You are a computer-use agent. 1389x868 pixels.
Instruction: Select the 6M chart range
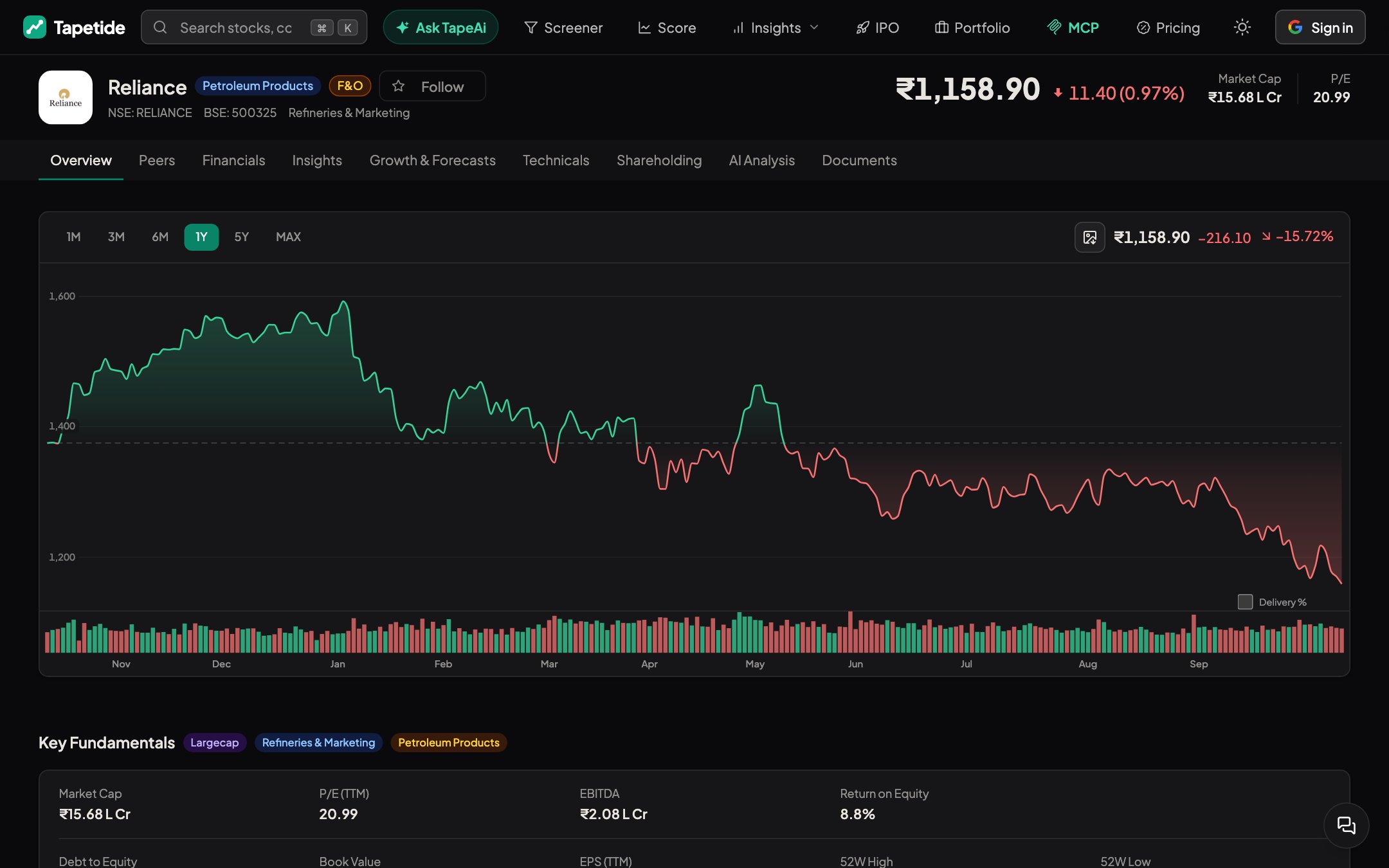click(160, 237)
